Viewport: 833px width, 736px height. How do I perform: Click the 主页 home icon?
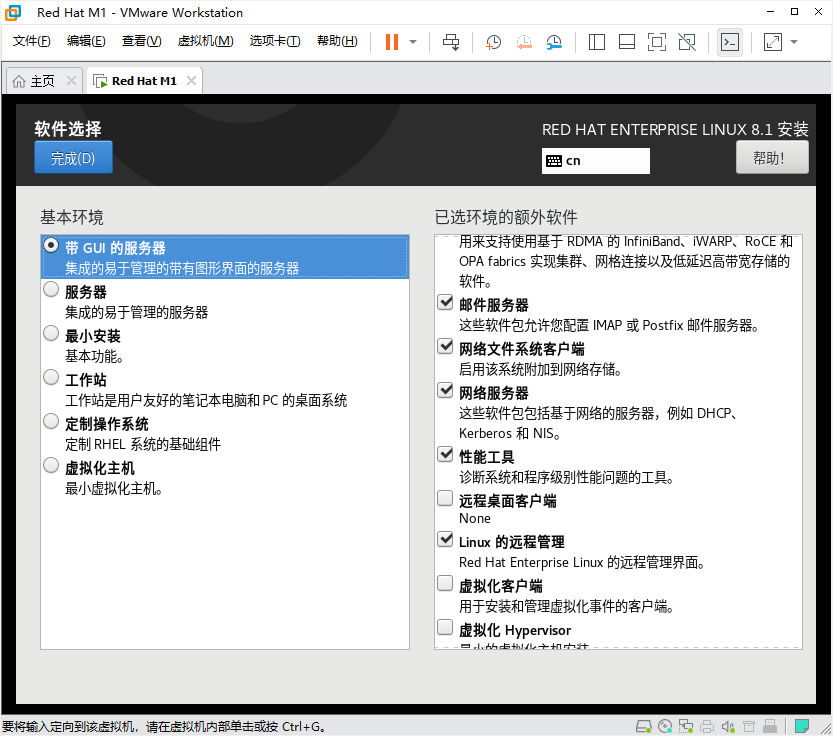[19, 81]
